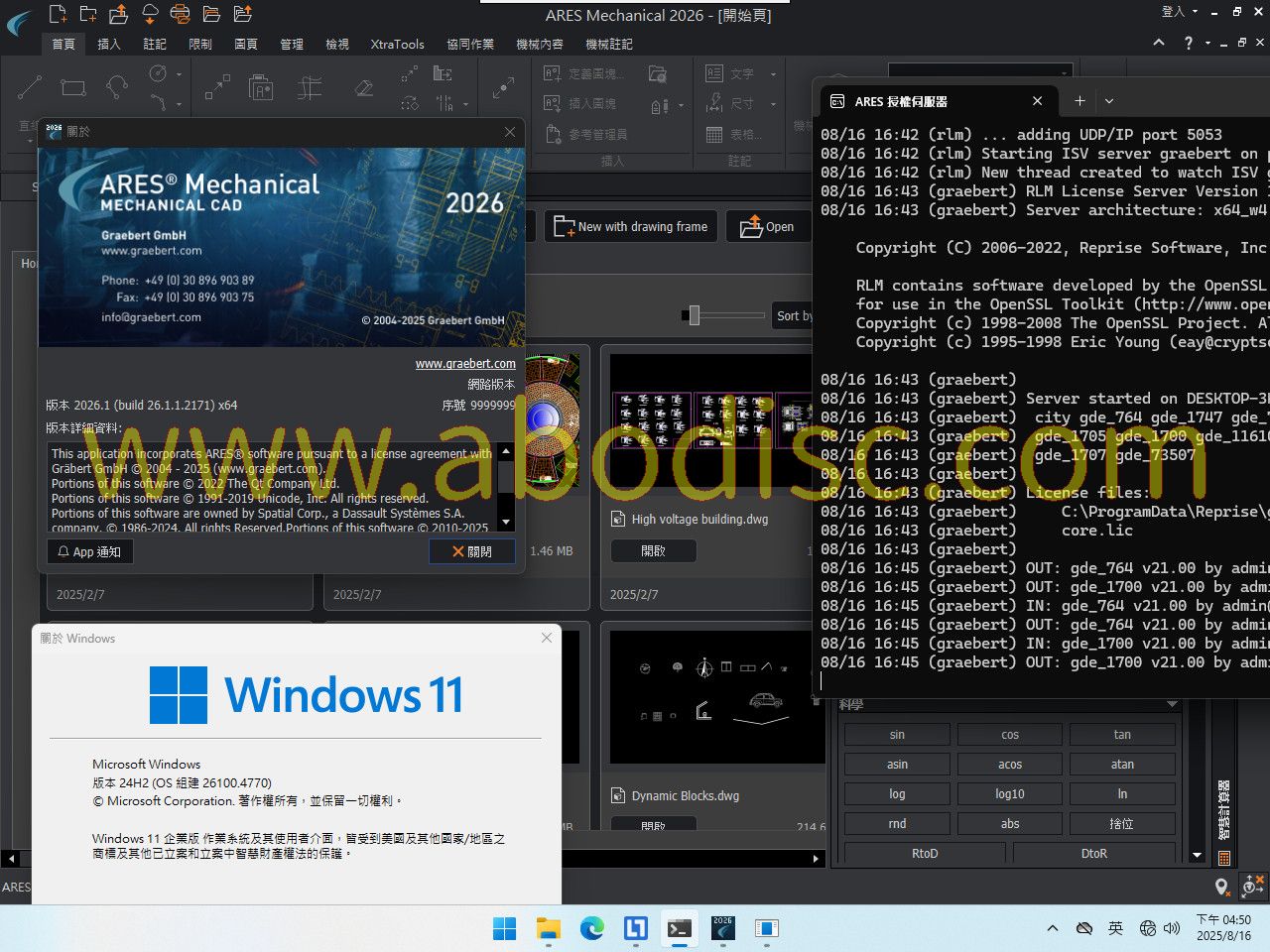Click the sin calculator button
The height and width of the screenshot is (952, 1270).
(x=897, y=735)
